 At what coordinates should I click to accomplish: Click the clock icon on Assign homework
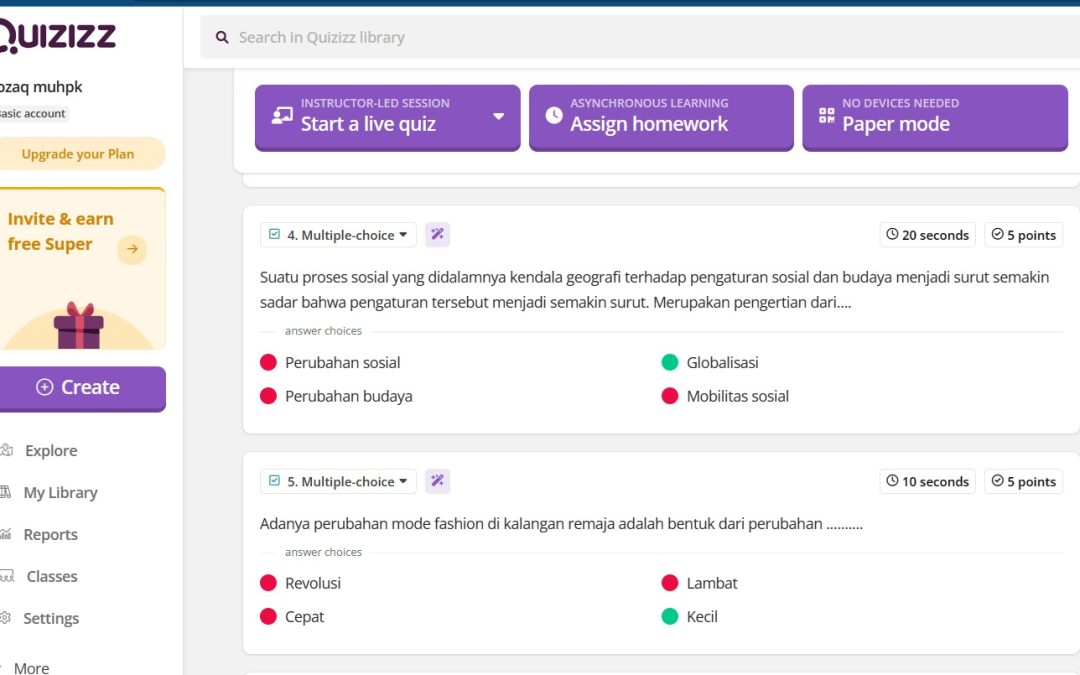(554, 115)
